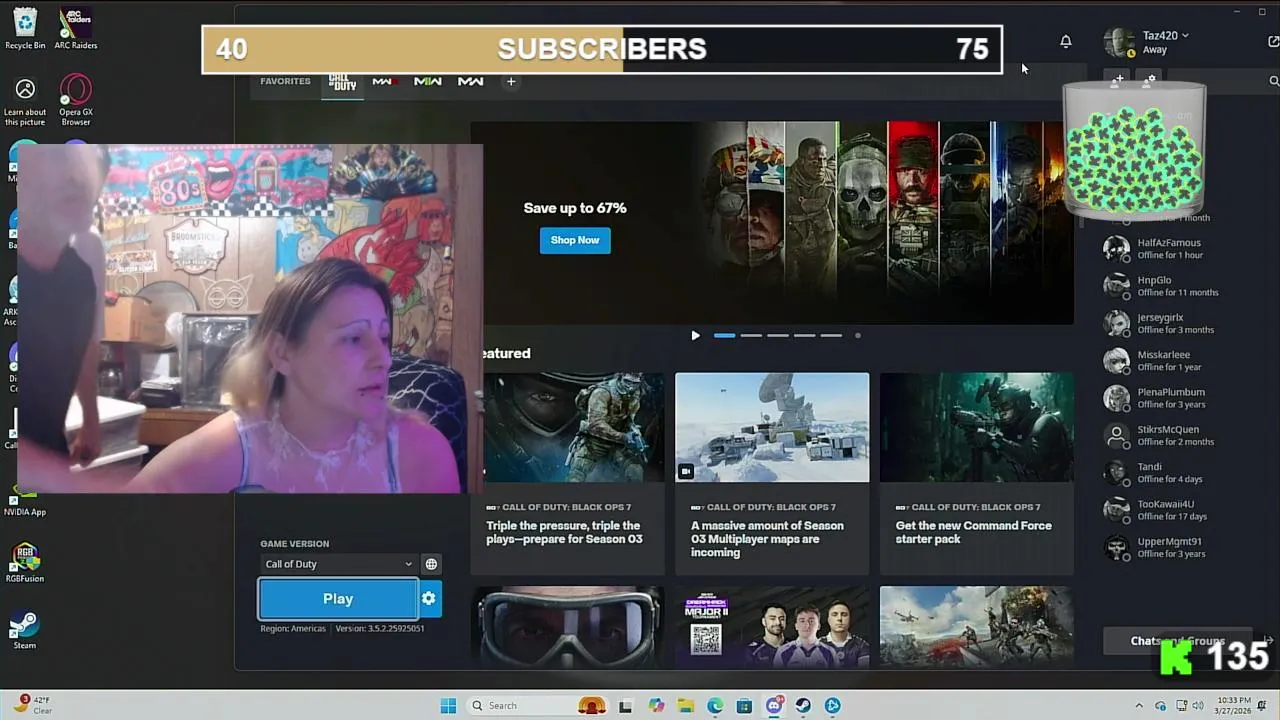Open the clock showing 10:33 PM

point(1234,706)
